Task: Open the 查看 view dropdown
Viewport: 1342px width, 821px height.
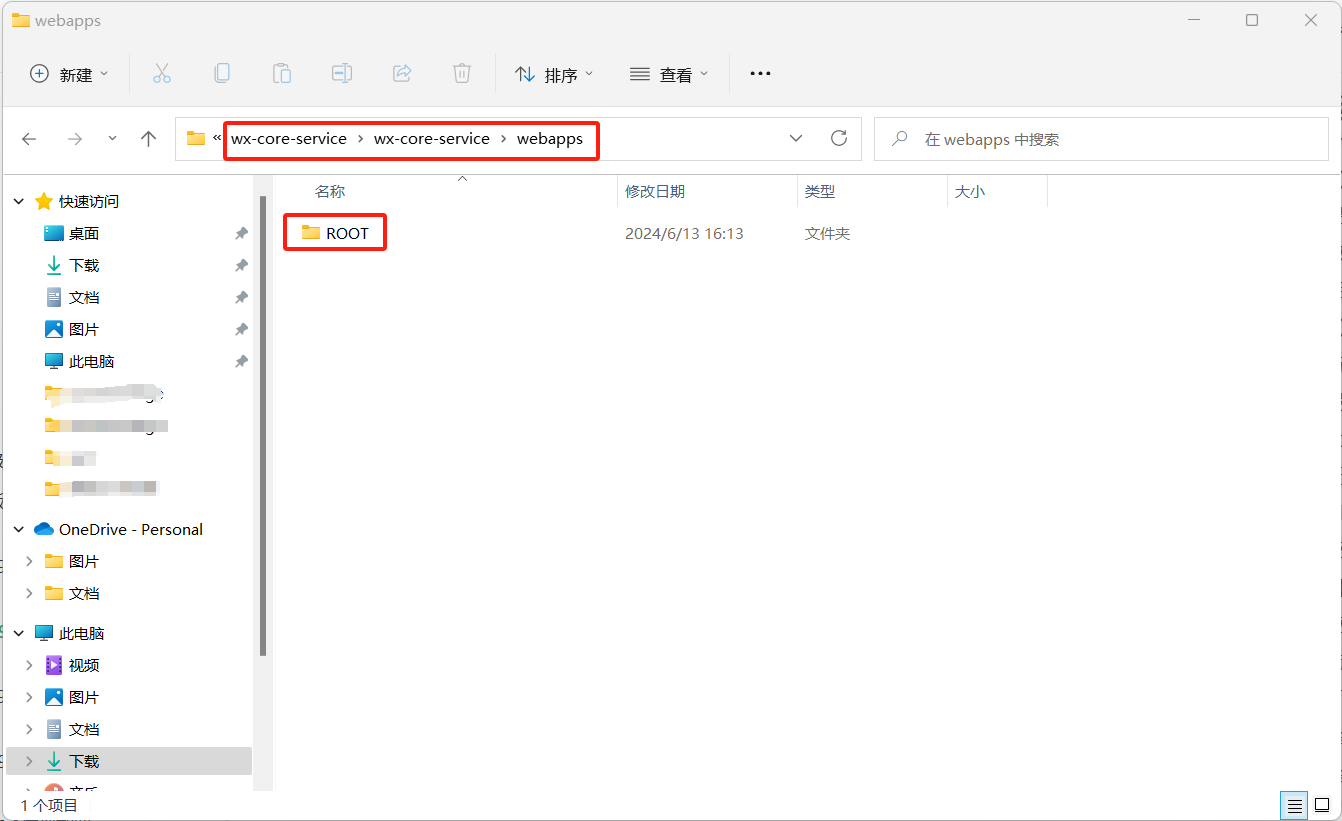Action: (669, 74)
